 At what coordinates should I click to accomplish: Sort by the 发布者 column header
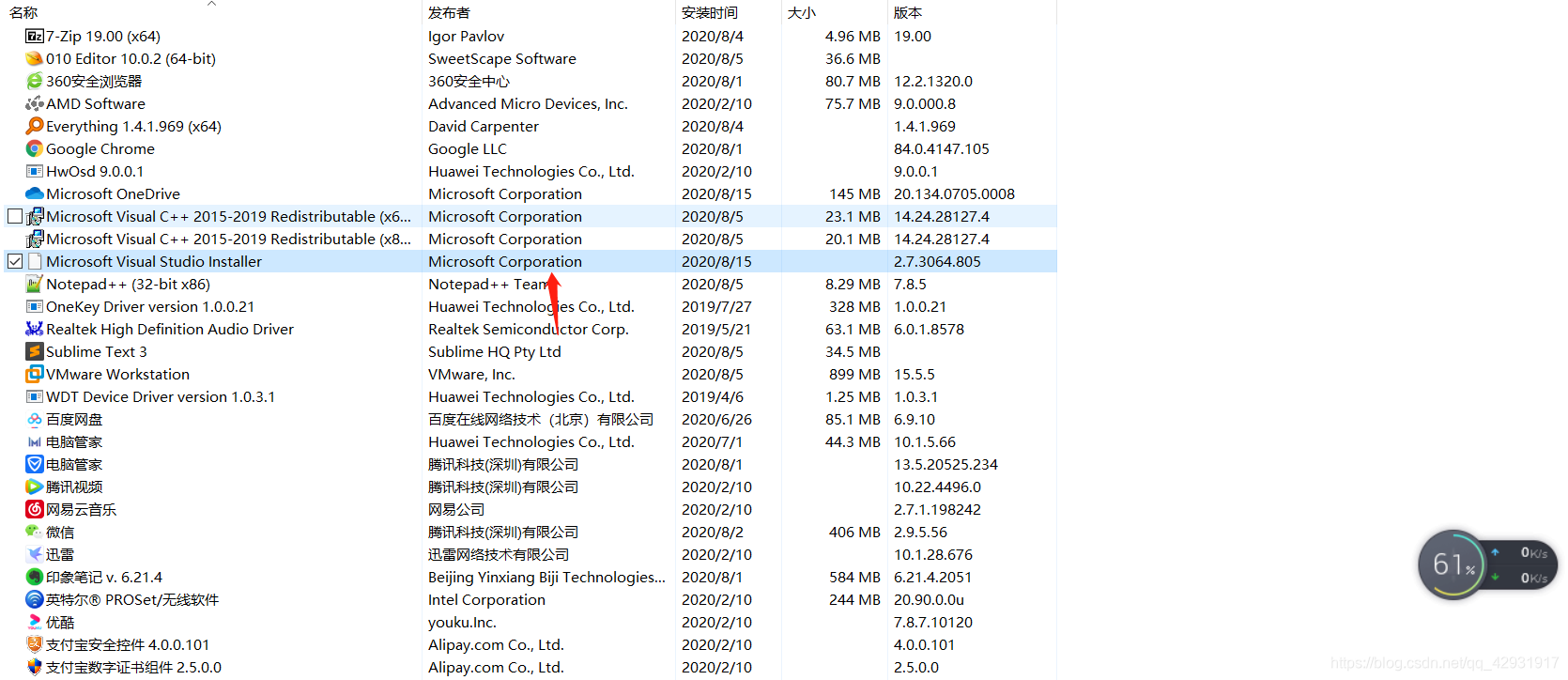449,13
